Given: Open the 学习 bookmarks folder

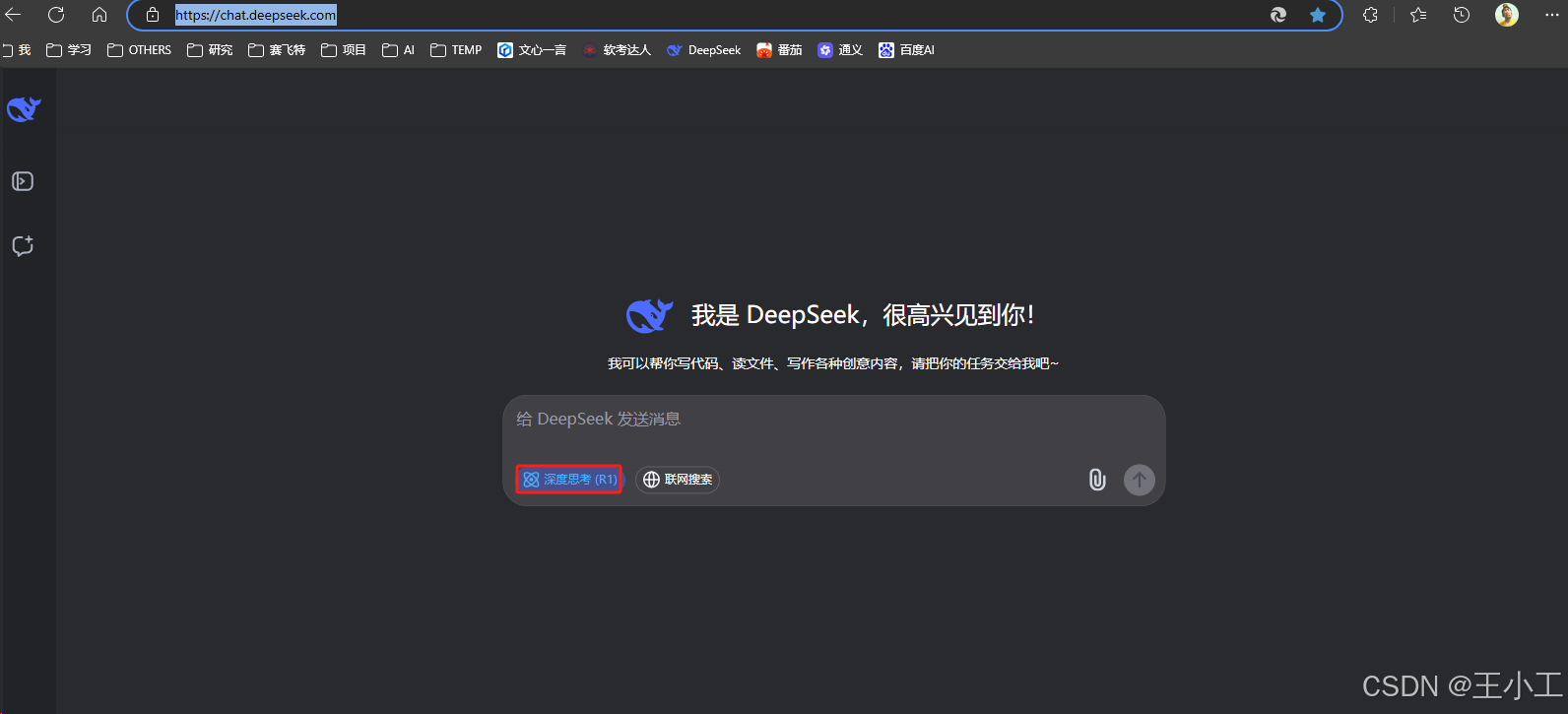Looking at the screenshot, I should tap(69, 50).
